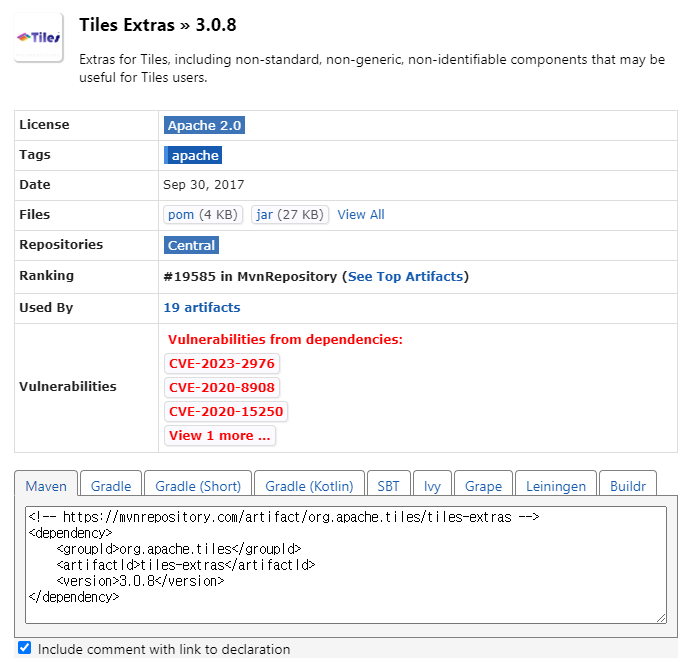Grab the textarea resize handle corner
The image size is (689, 662).
click(x=661, y=618)
